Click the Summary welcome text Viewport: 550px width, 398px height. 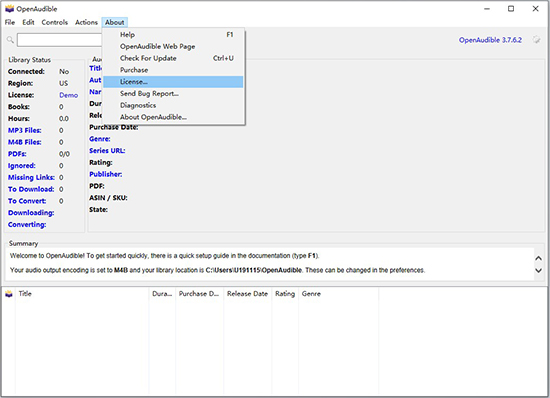point(165,256)
